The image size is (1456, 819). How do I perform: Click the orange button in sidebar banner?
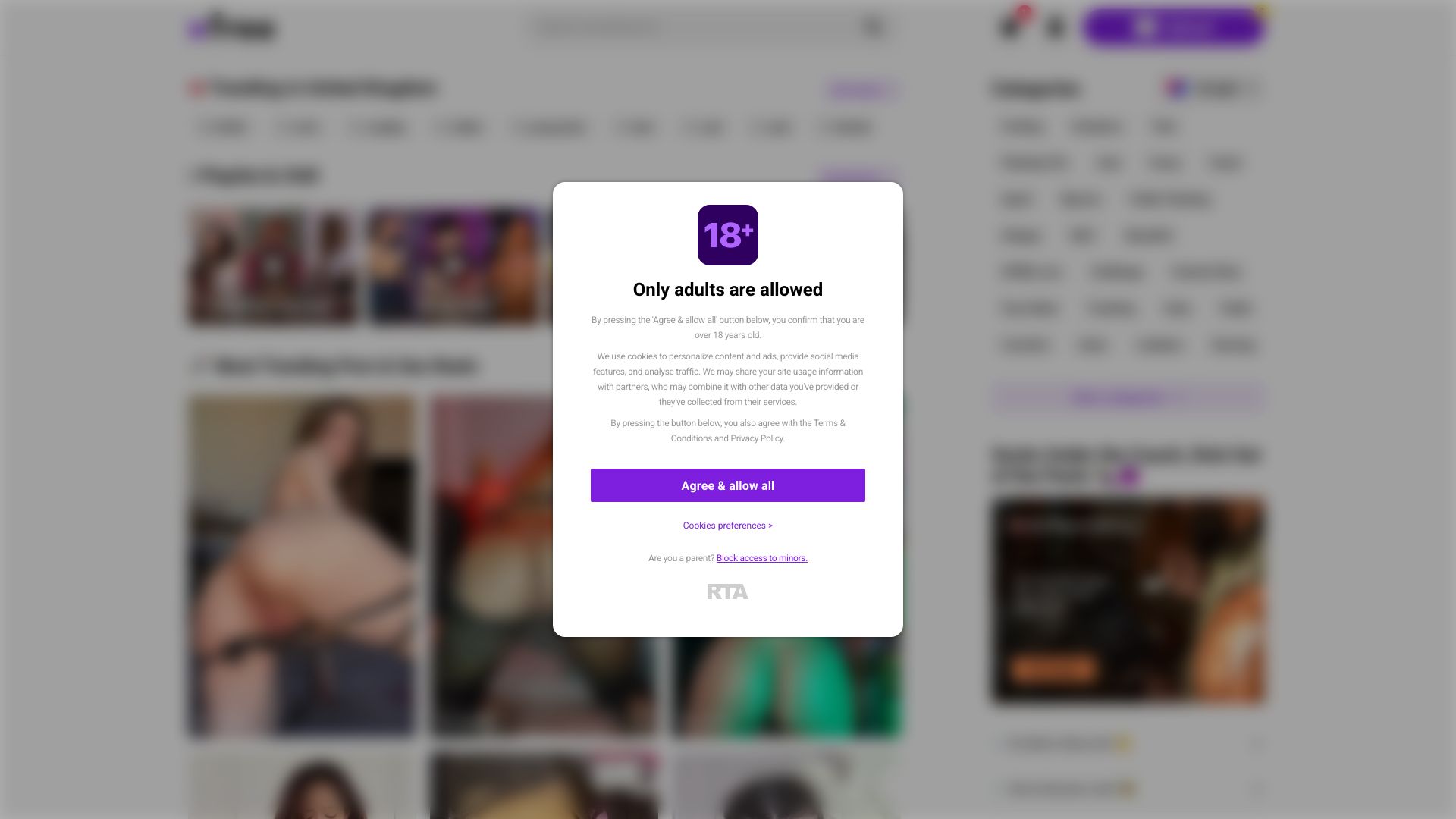point(1053,669)
